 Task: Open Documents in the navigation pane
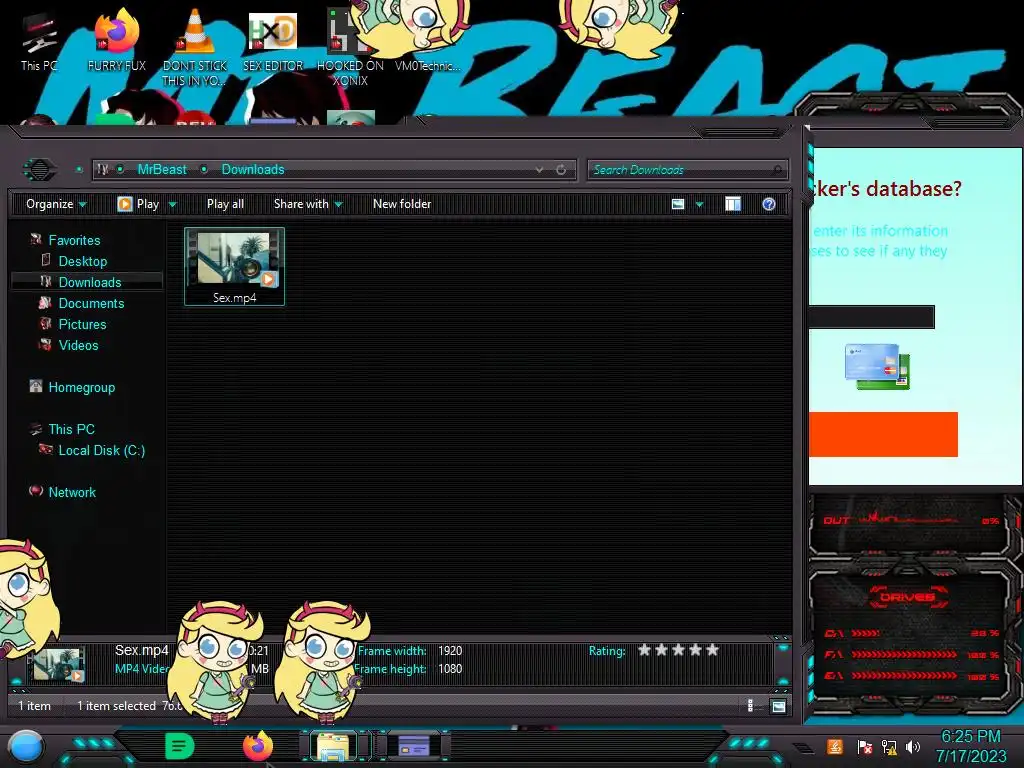(91, 303)
